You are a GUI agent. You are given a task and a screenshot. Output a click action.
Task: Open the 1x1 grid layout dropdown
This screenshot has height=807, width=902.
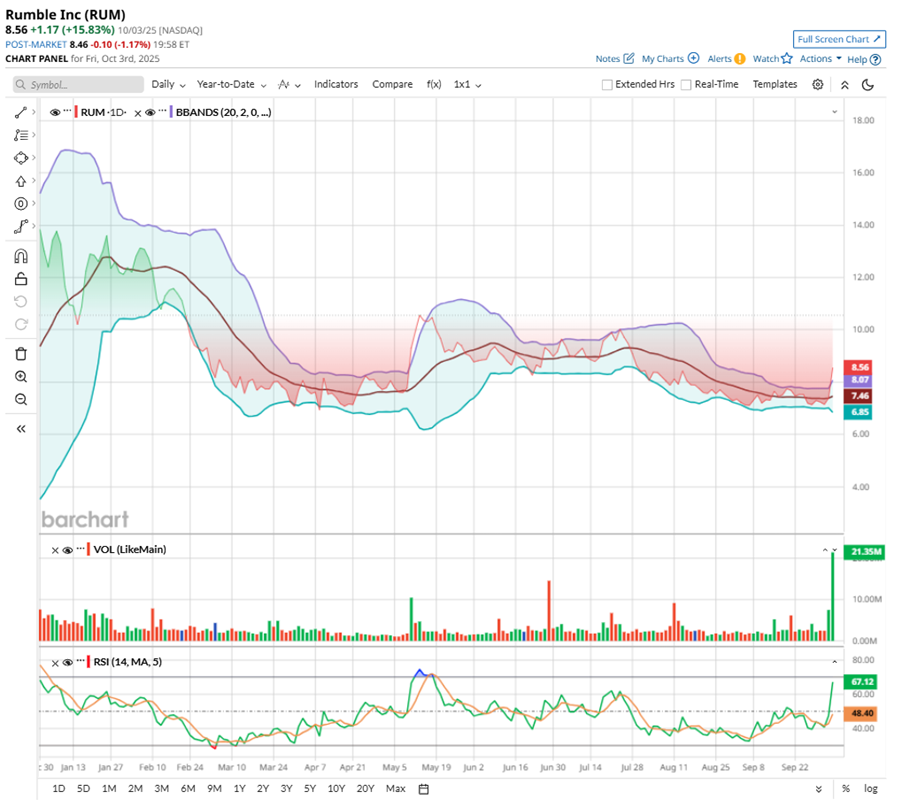[x=467, y=85]
